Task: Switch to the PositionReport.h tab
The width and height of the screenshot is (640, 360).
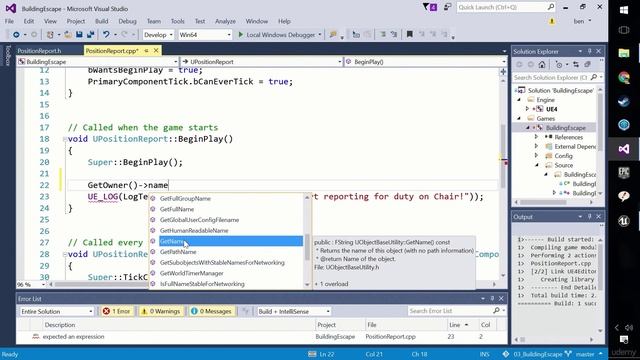Action: (39, 51)
